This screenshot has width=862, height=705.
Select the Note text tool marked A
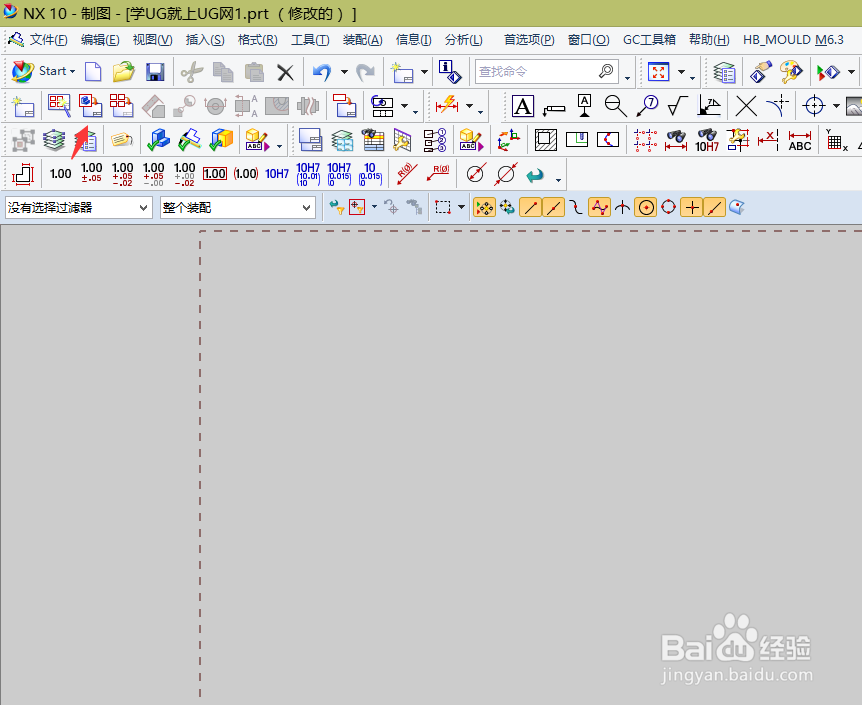pyautogui.click(x=522, y=106)
